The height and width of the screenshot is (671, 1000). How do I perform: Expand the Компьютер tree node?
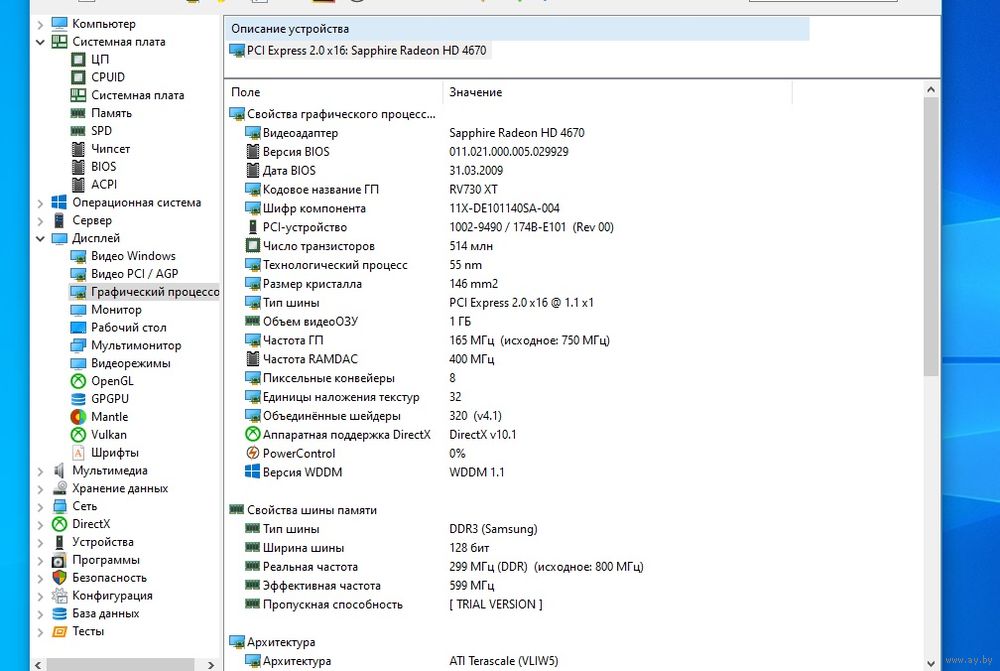coord(40,24)
